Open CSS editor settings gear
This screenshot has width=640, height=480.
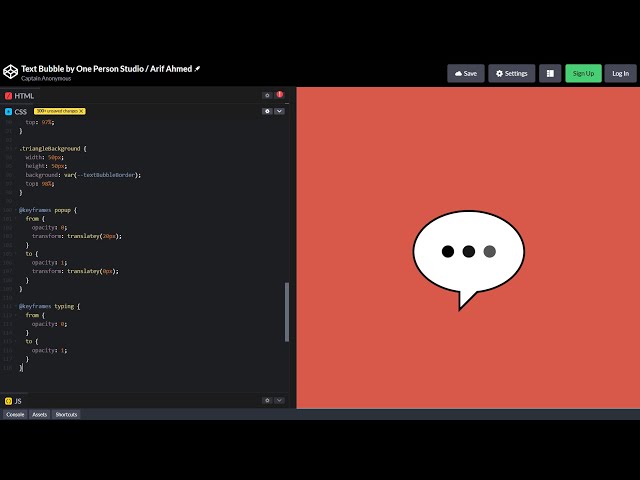point(267,111)
